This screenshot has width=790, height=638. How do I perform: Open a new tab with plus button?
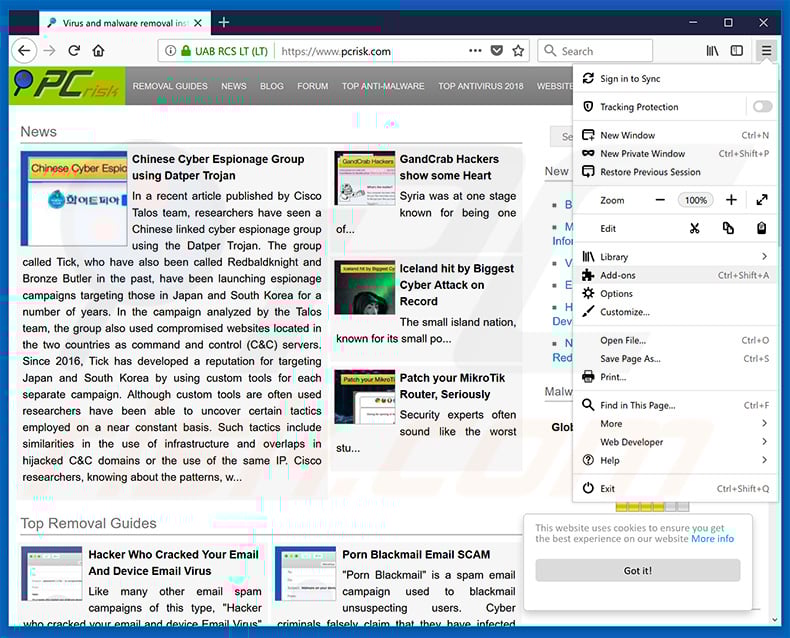224,22
